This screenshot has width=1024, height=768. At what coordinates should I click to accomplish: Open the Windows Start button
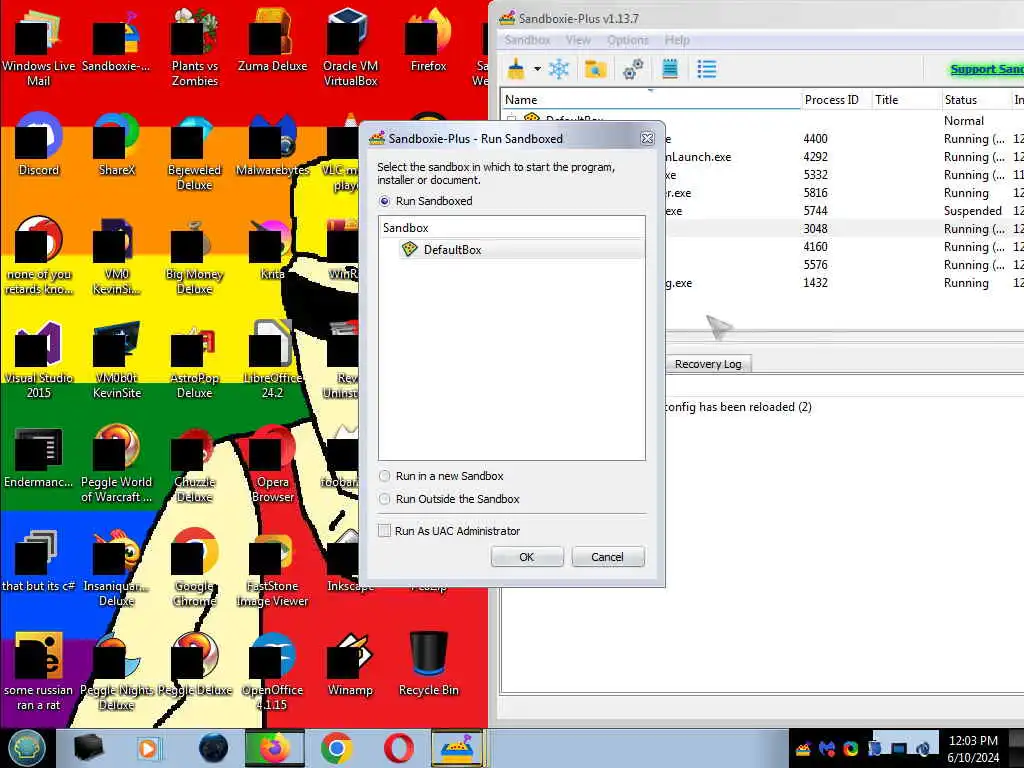tap(26, 748)
